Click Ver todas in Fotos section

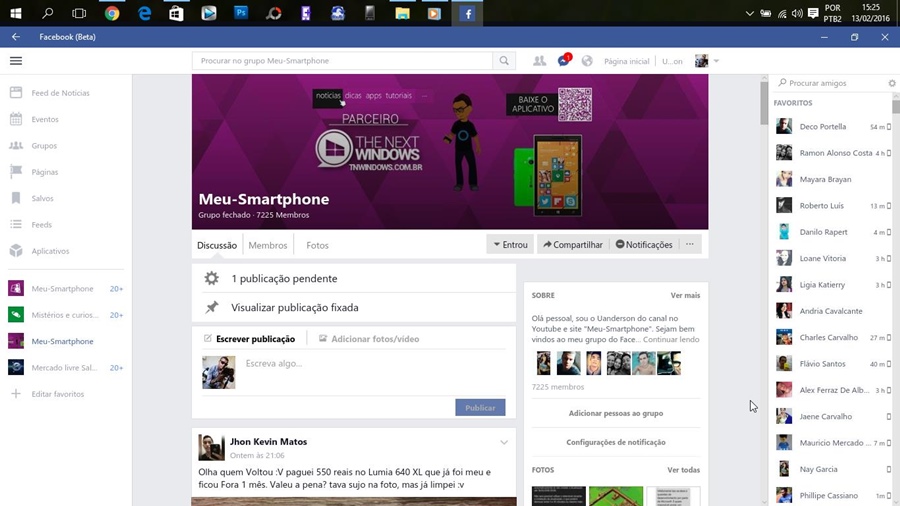pyautogui.click(x=684, y=470)
